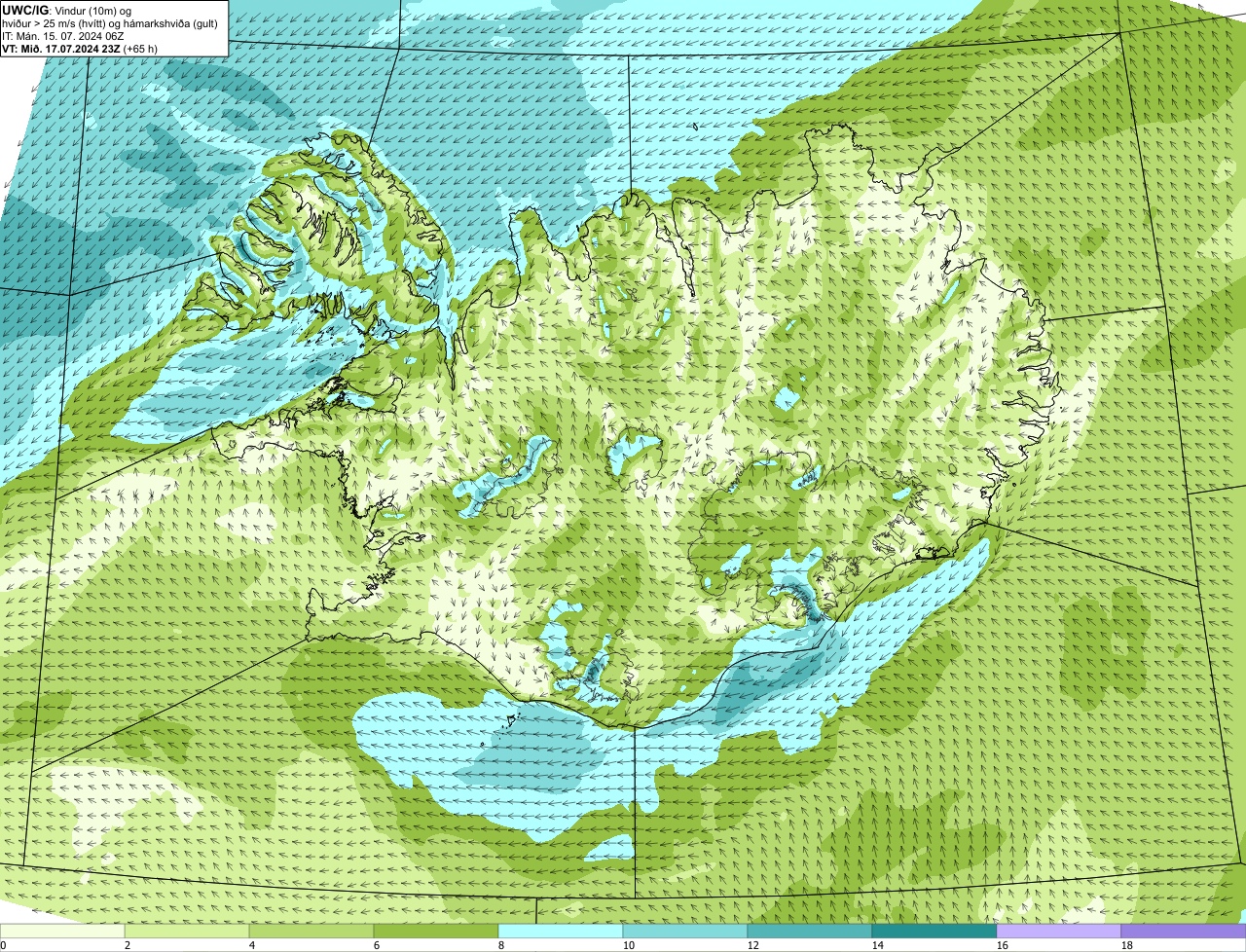Click the legend label "12"
Image resolution: width=1246 pixels, height=952 pixels.
coord(753,945)
